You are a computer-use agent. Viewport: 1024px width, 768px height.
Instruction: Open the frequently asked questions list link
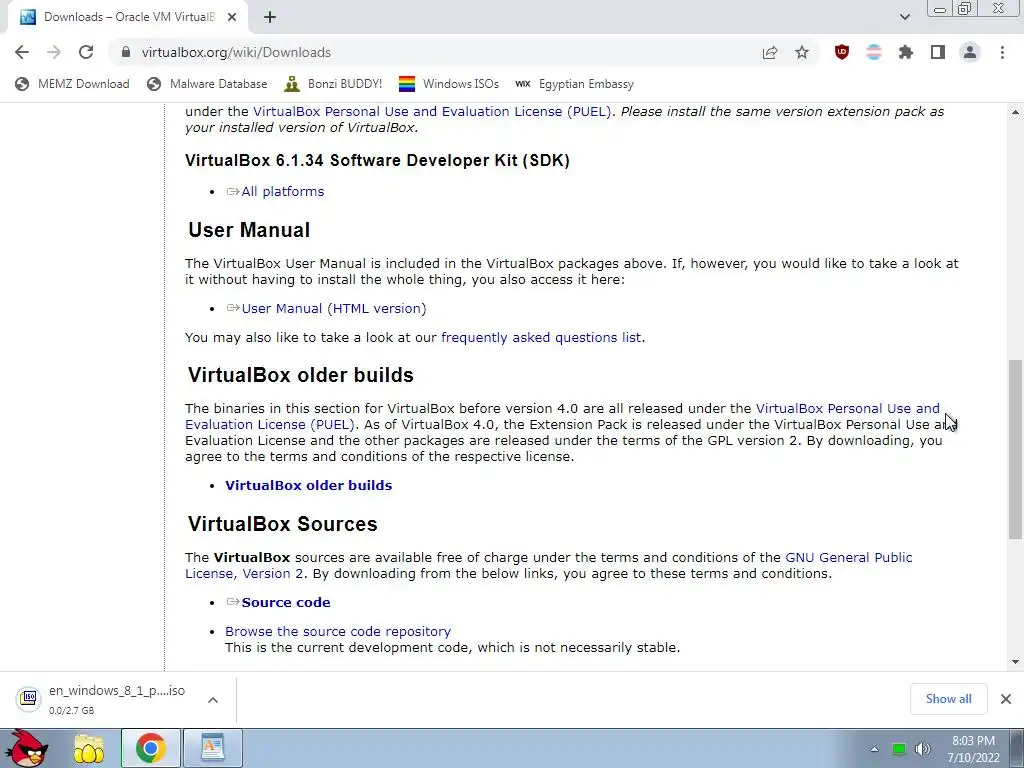tap(541, 338)
